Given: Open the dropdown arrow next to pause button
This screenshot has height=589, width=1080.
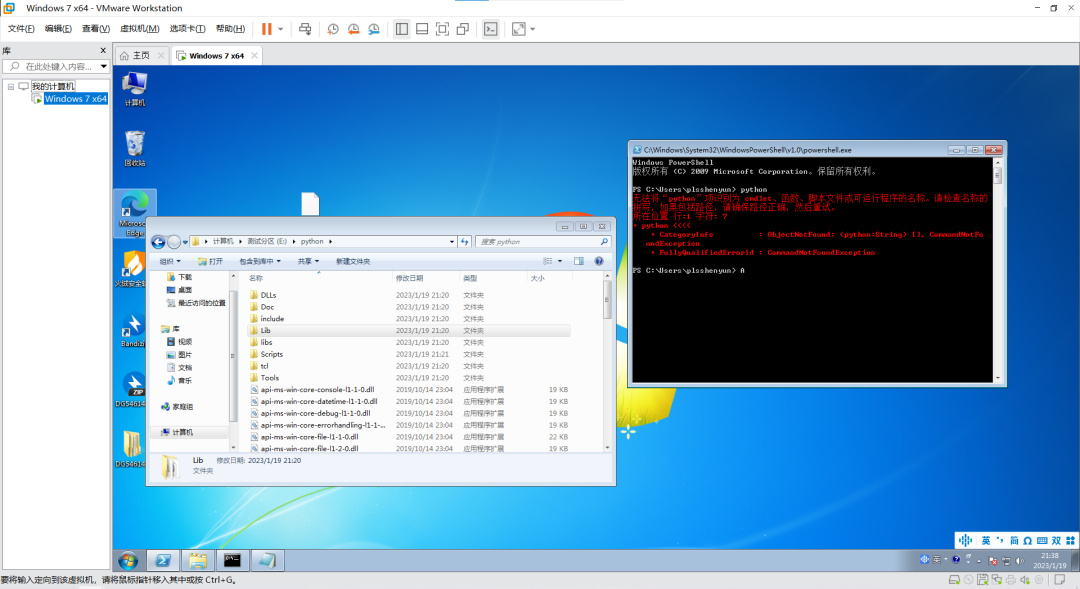Looking at the screenshot, I should click(281, 29).
